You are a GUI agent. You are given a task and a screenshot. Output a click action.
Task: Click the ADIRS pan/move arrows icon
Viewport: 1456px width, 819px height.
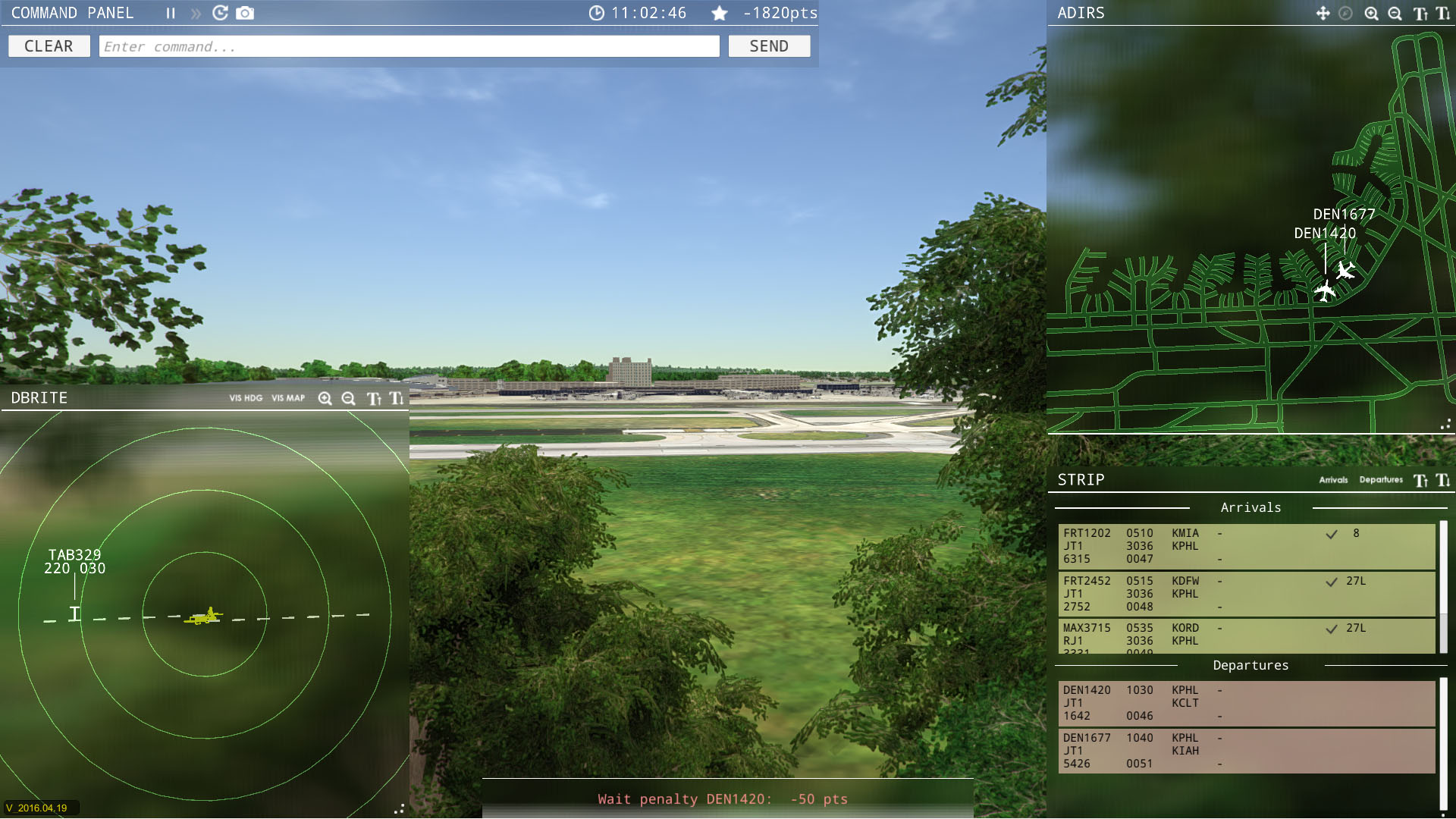1323,13
